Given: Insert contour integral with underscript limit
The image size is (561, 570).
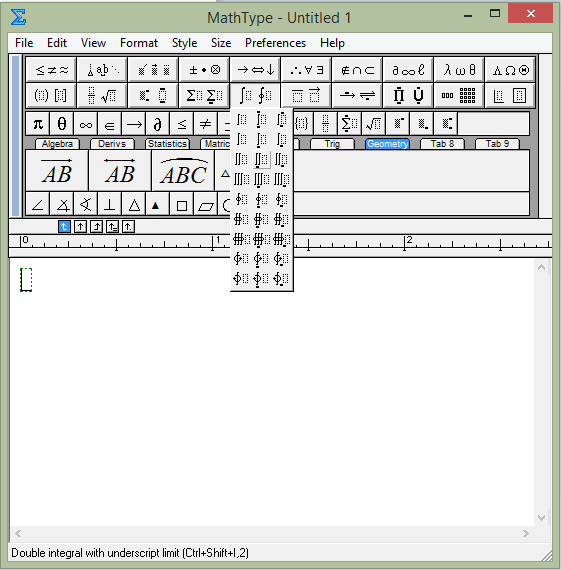Looking at the screenshot, I should pyautogui.click(x=261, y=199).
